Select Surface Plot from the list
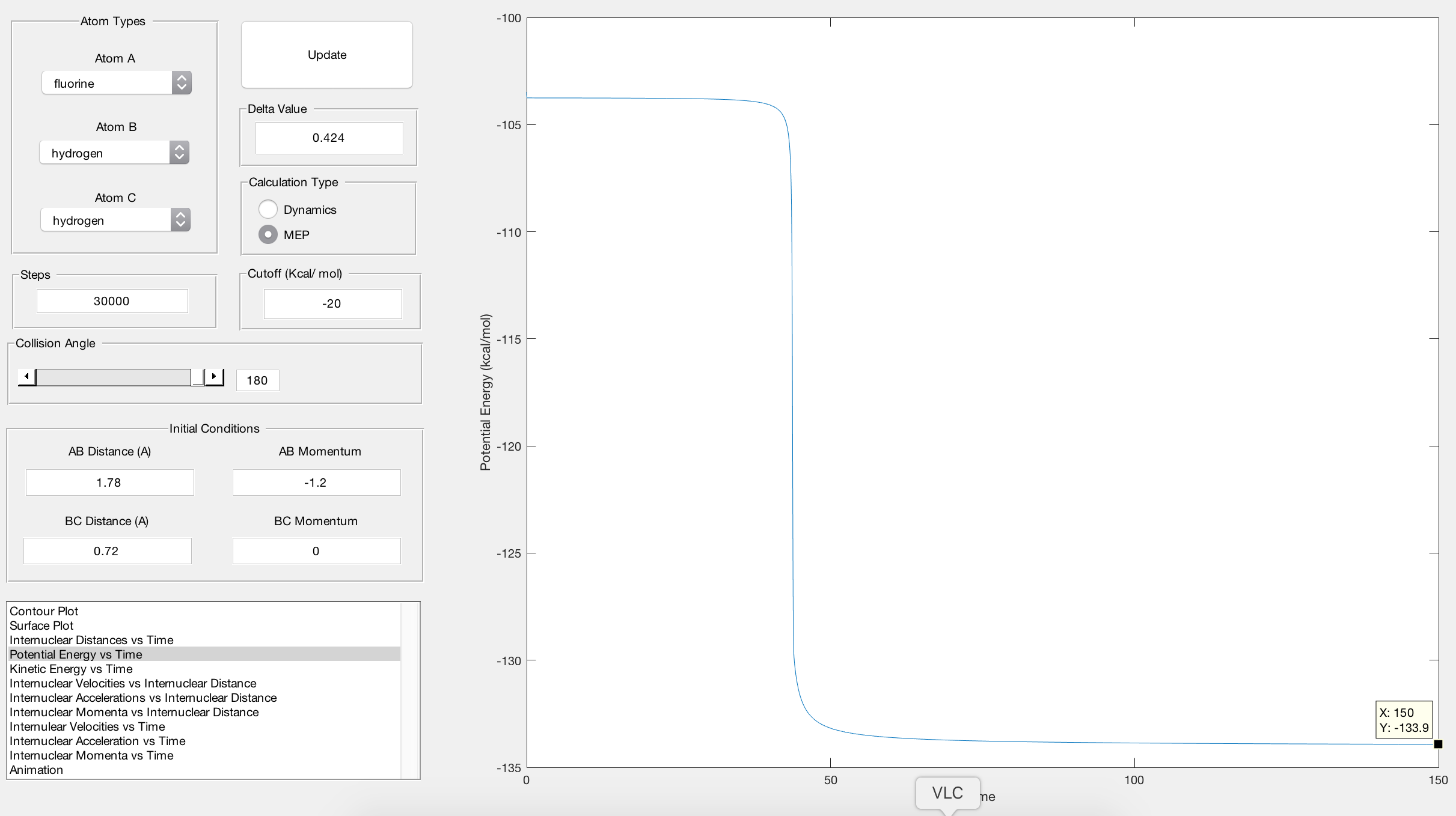The height and width of the screenshot is (816, 1456). [x=41, y=626]
